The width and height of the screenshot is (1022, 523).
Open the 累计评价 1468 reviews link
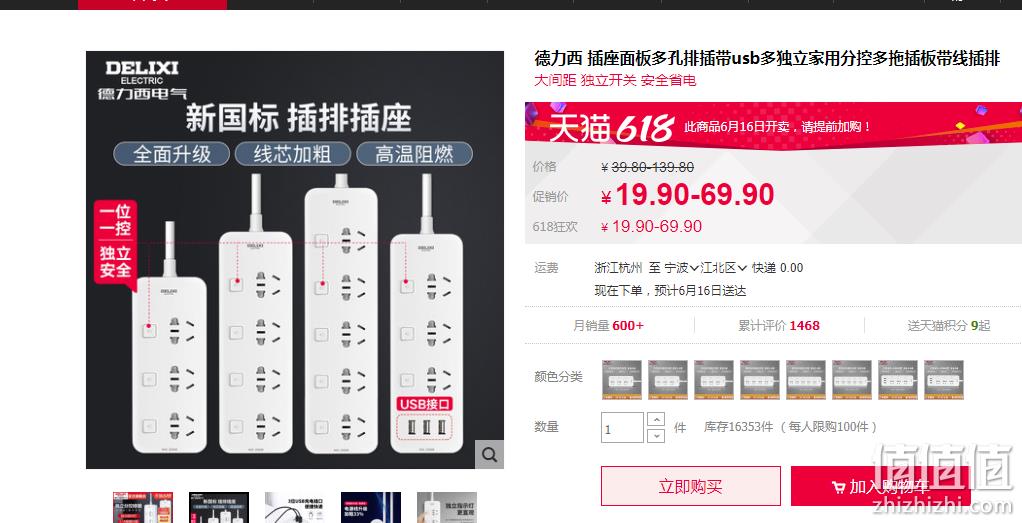pos(779,325)
